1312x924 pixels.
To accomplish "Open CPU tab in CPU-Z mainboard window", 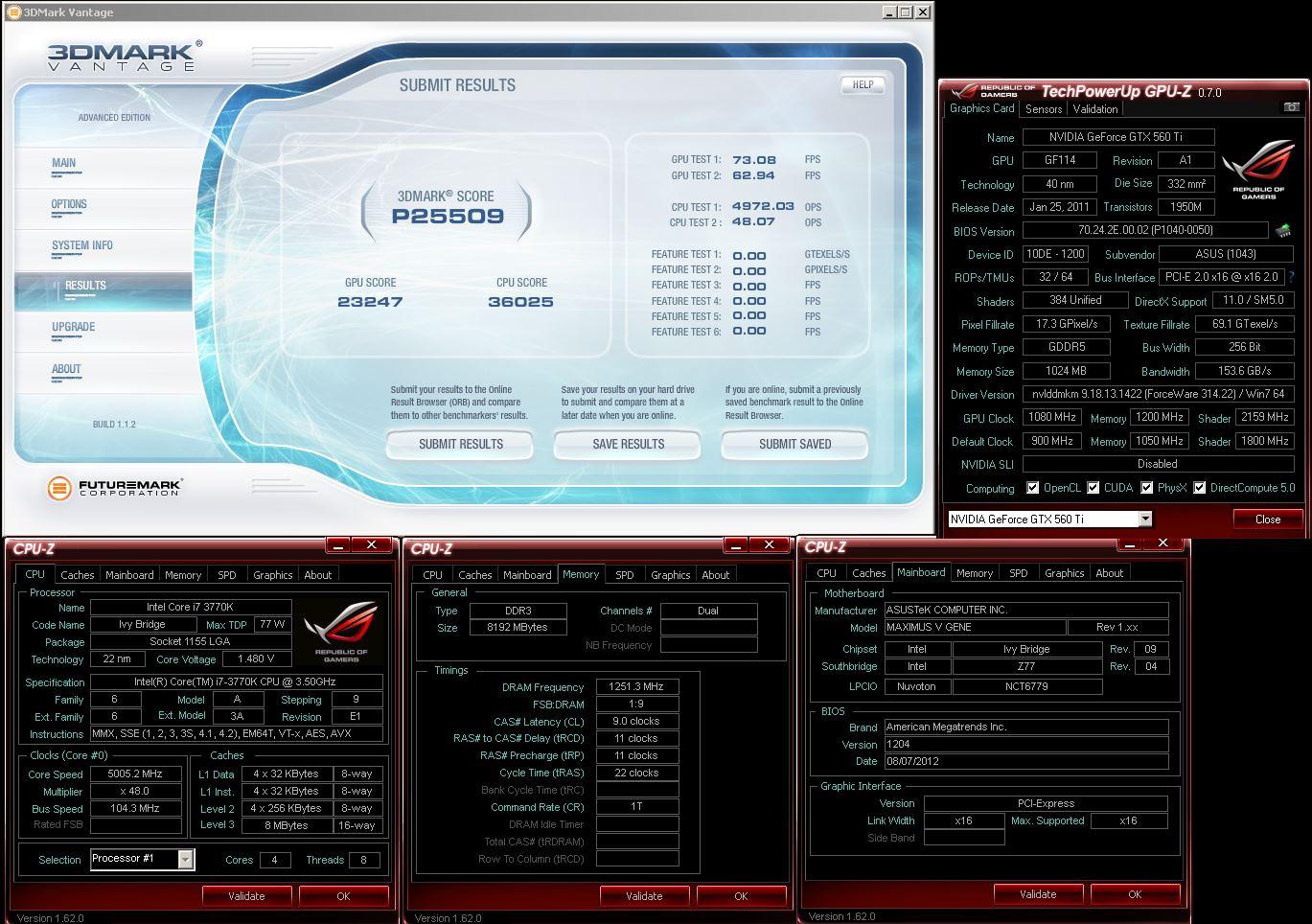I will click(827, 573).
